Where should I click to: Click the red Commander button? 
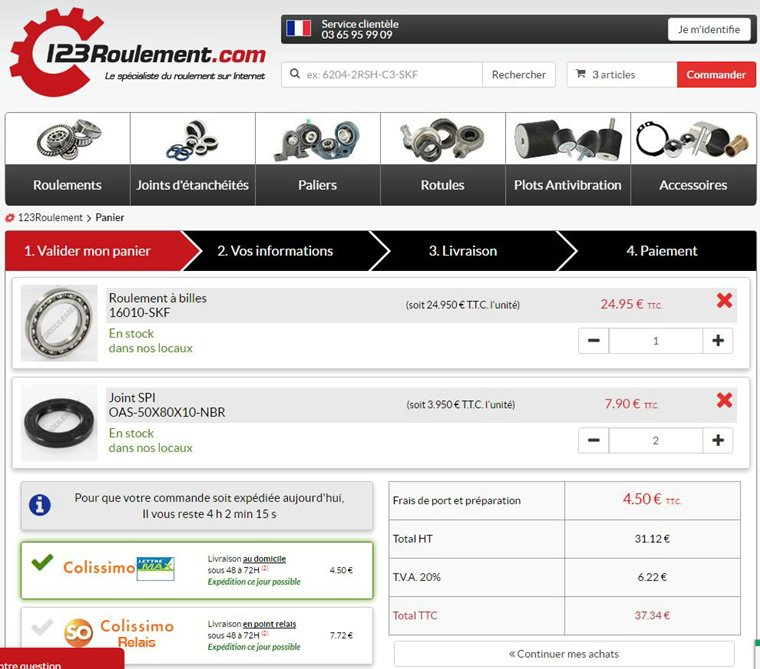[x=716, y=74]
